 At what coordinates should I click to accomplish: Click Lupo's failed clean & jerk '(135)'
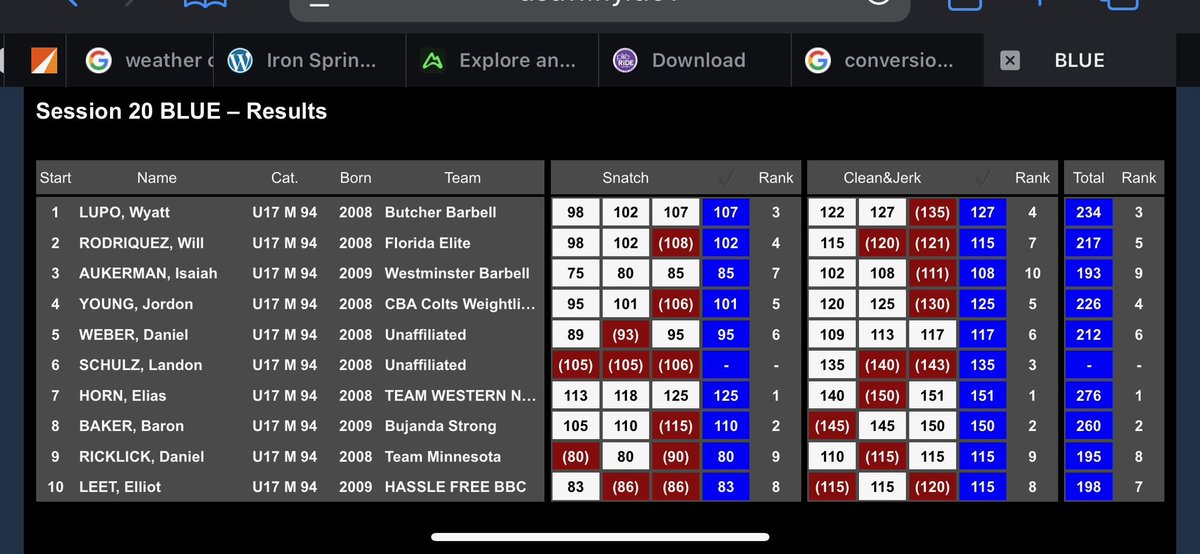pyautogui.click(x=931, y=212)
